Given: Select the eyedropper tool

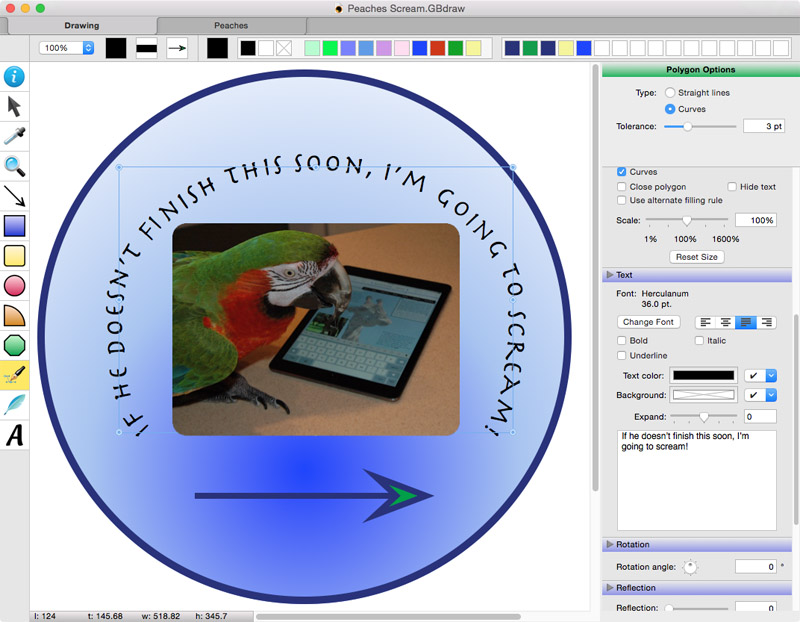Looking at the screenshot, I should (x=14, y=136).
